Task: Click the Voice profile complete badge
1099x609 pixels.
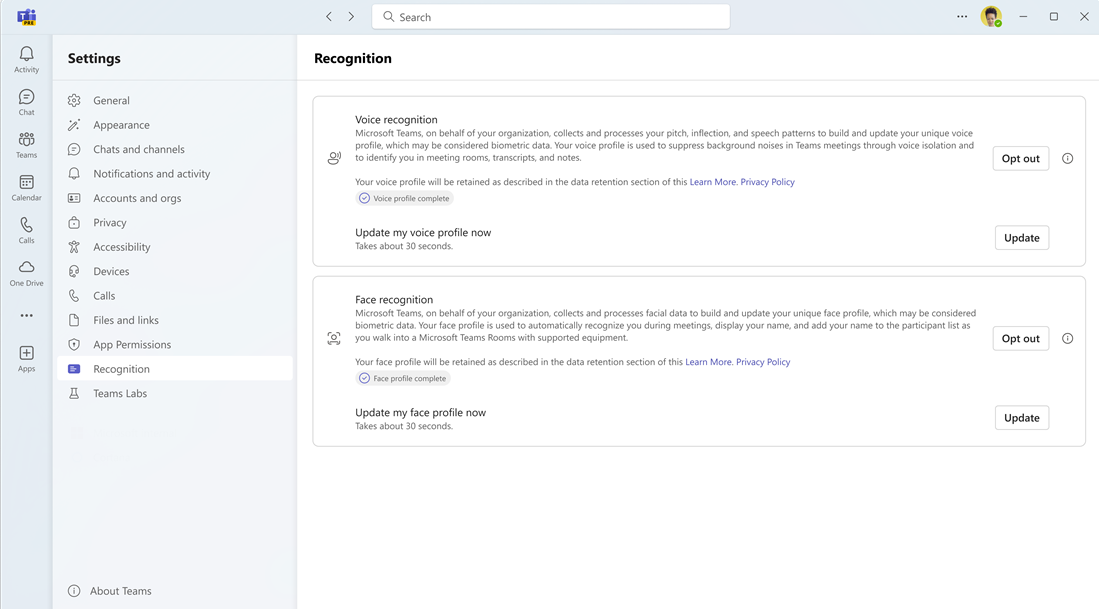Action: (404, 198)
